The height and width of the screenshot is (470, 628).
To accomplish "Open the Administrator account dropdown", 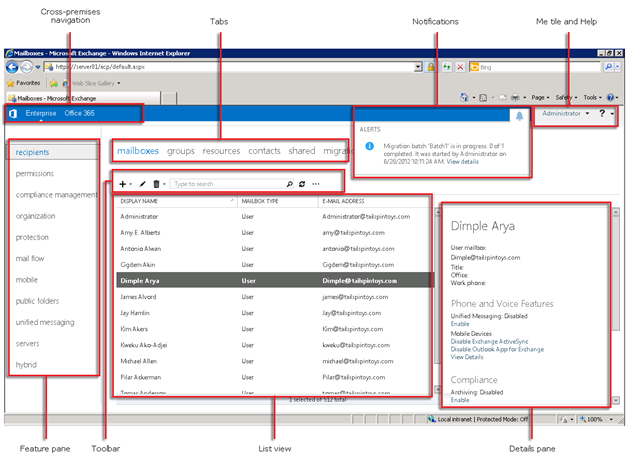I will click(566, 113).
